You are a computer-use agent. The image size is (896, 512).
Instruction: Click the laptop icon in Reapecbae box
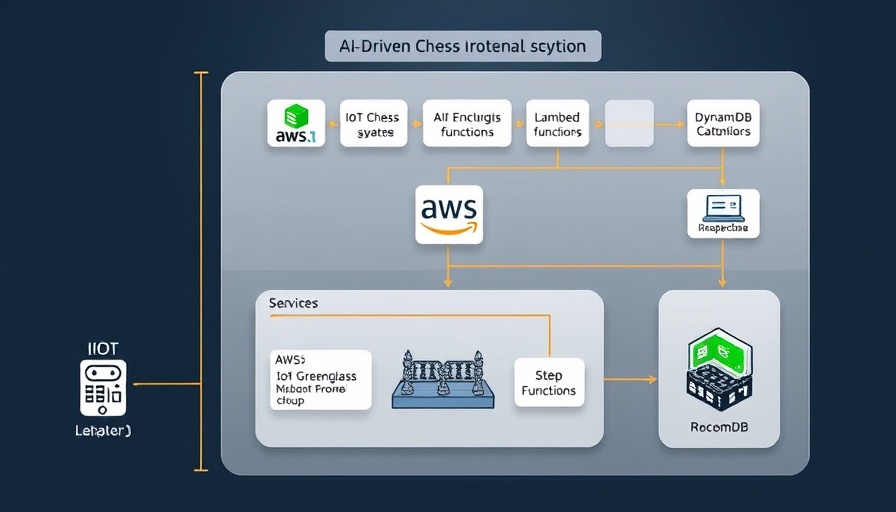click(x=723, y=208)
